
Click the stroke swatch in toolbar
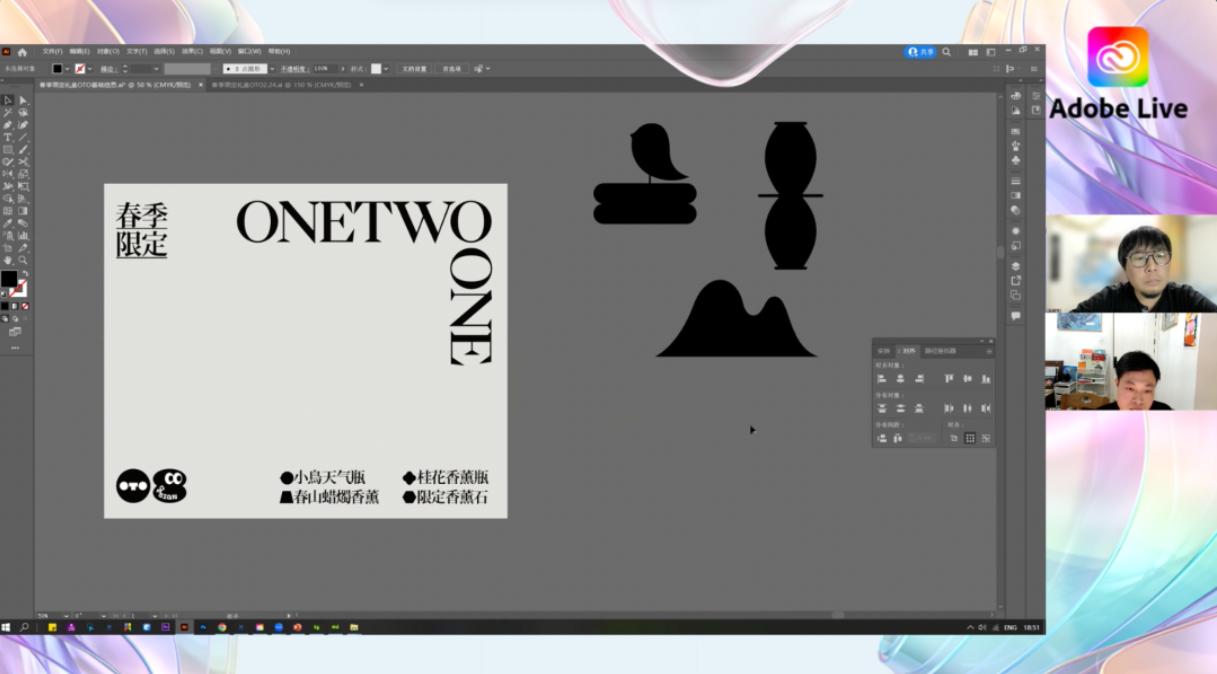pos(18,288)
